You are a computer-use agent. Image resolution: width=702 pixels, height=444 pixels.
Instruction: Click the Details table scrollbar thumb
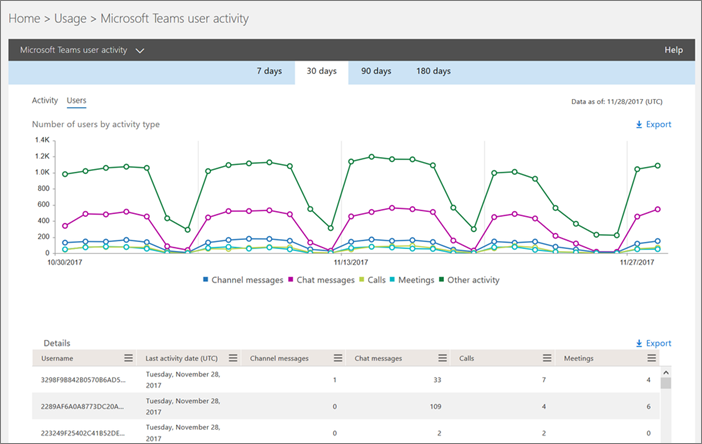666,383
